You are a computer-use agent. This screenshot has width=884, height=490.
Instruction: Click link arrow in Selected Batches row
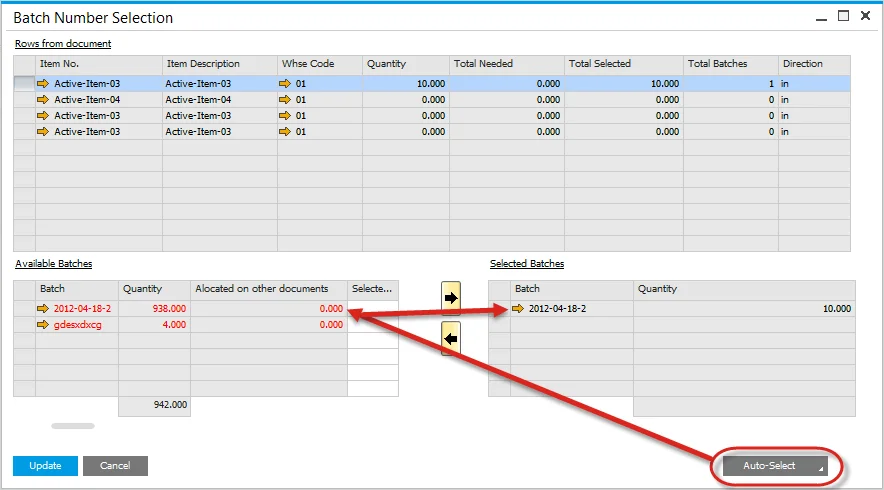click(x=518, y=309)
